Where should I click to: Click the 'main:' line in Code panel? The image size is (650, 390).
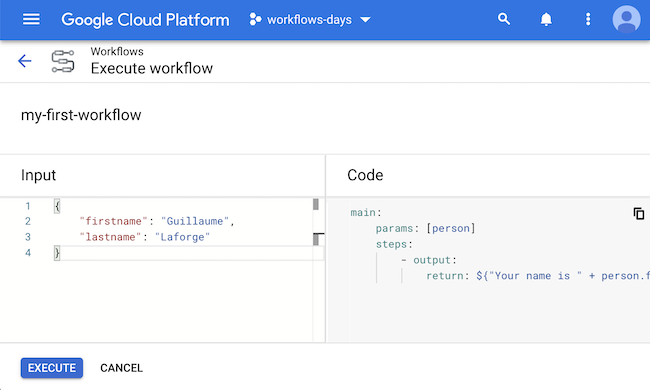point(366,213)
